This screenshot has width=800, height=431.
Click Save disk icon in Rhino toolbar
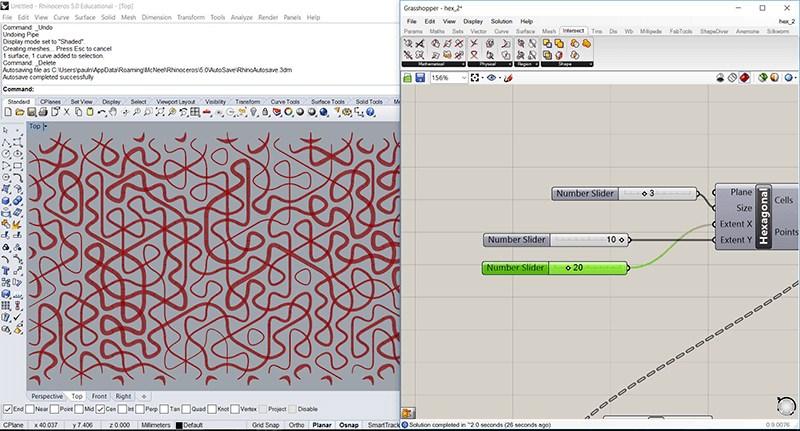32,112
